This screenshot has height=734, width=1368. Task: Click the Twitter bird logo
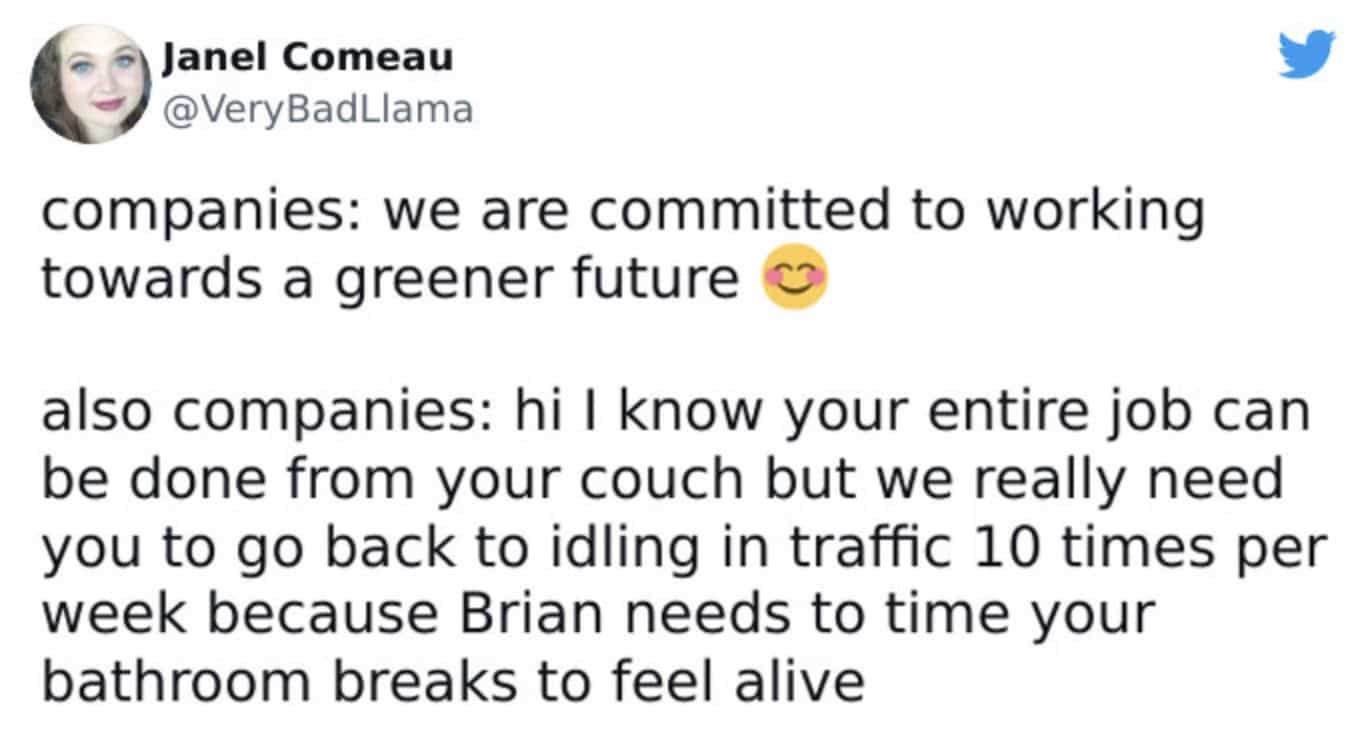[x=1306, y=55]
